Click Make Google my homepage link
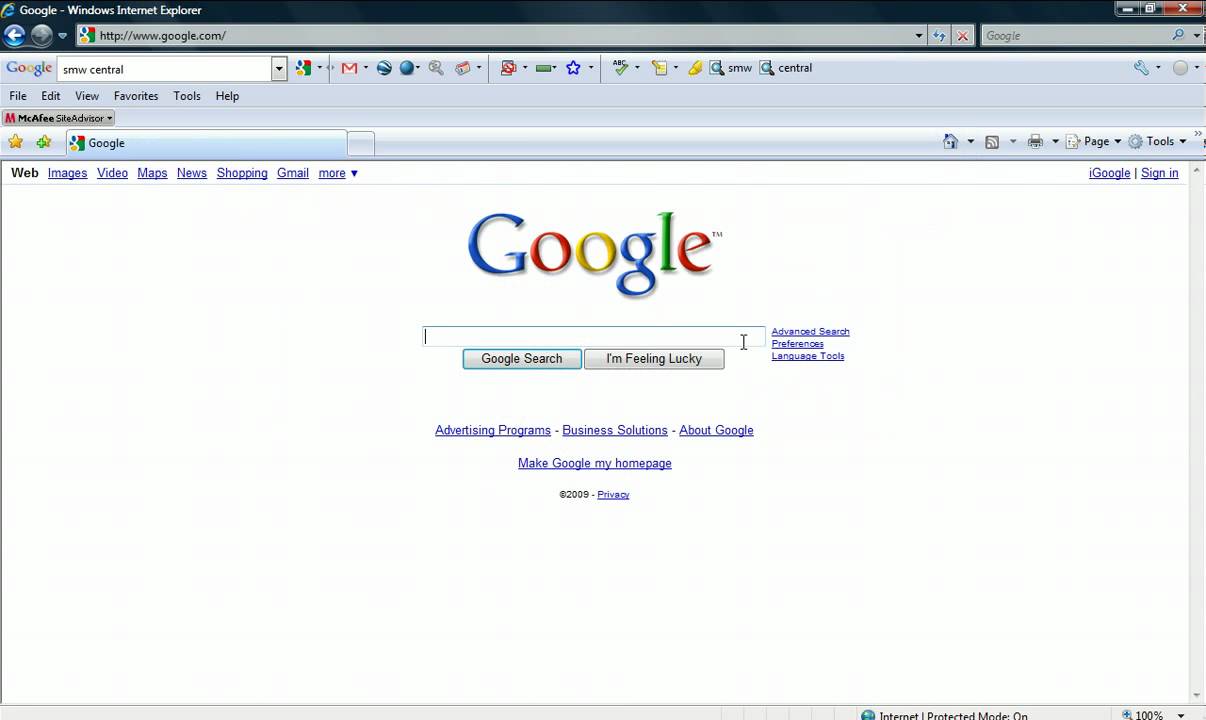This screenshot has width=1206, height=720. [595, 463]
